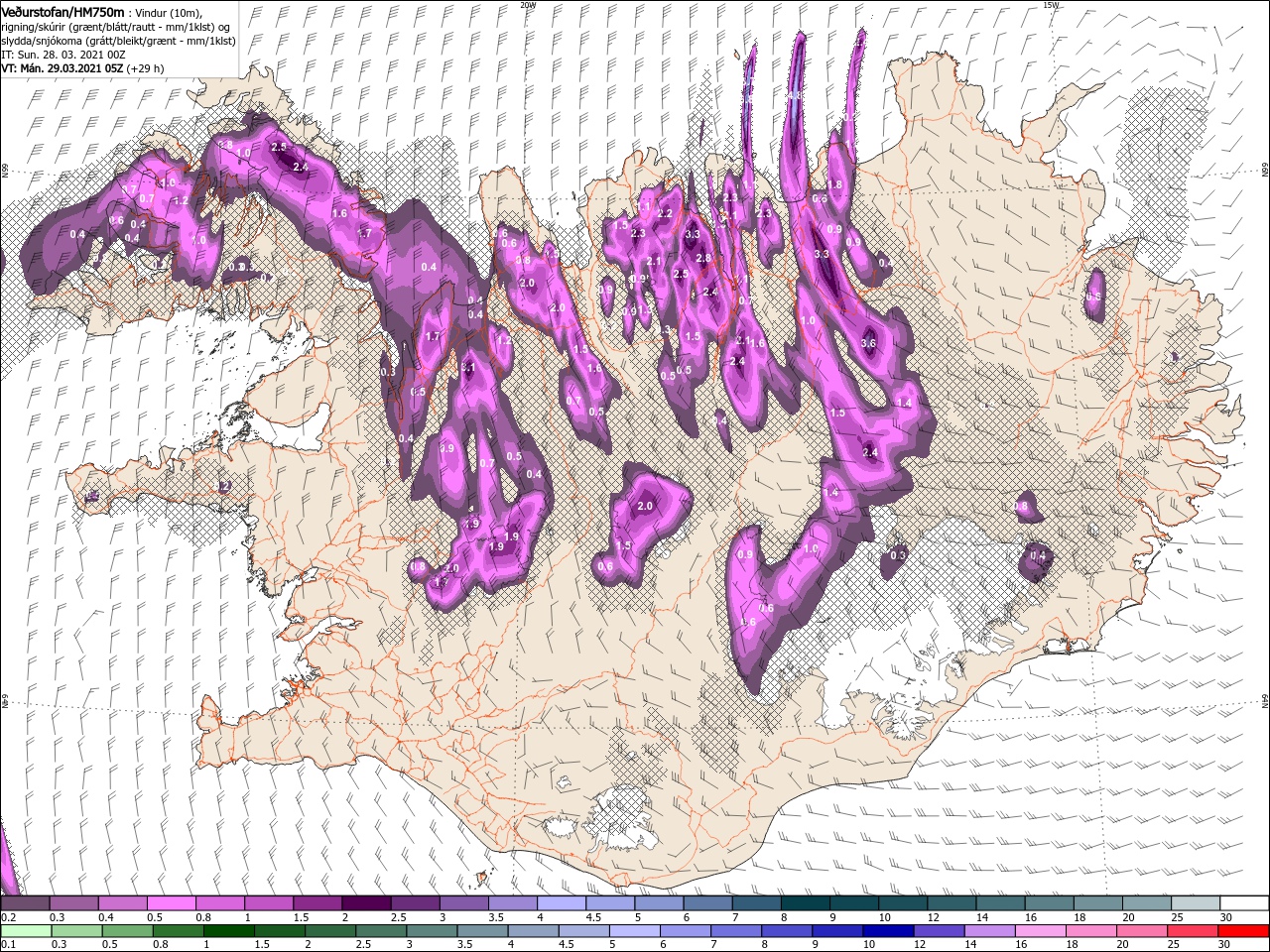Select the bright red rain swatch after 30
This screenshot has height=952, width=1270.
click(x=1243, y=931)
